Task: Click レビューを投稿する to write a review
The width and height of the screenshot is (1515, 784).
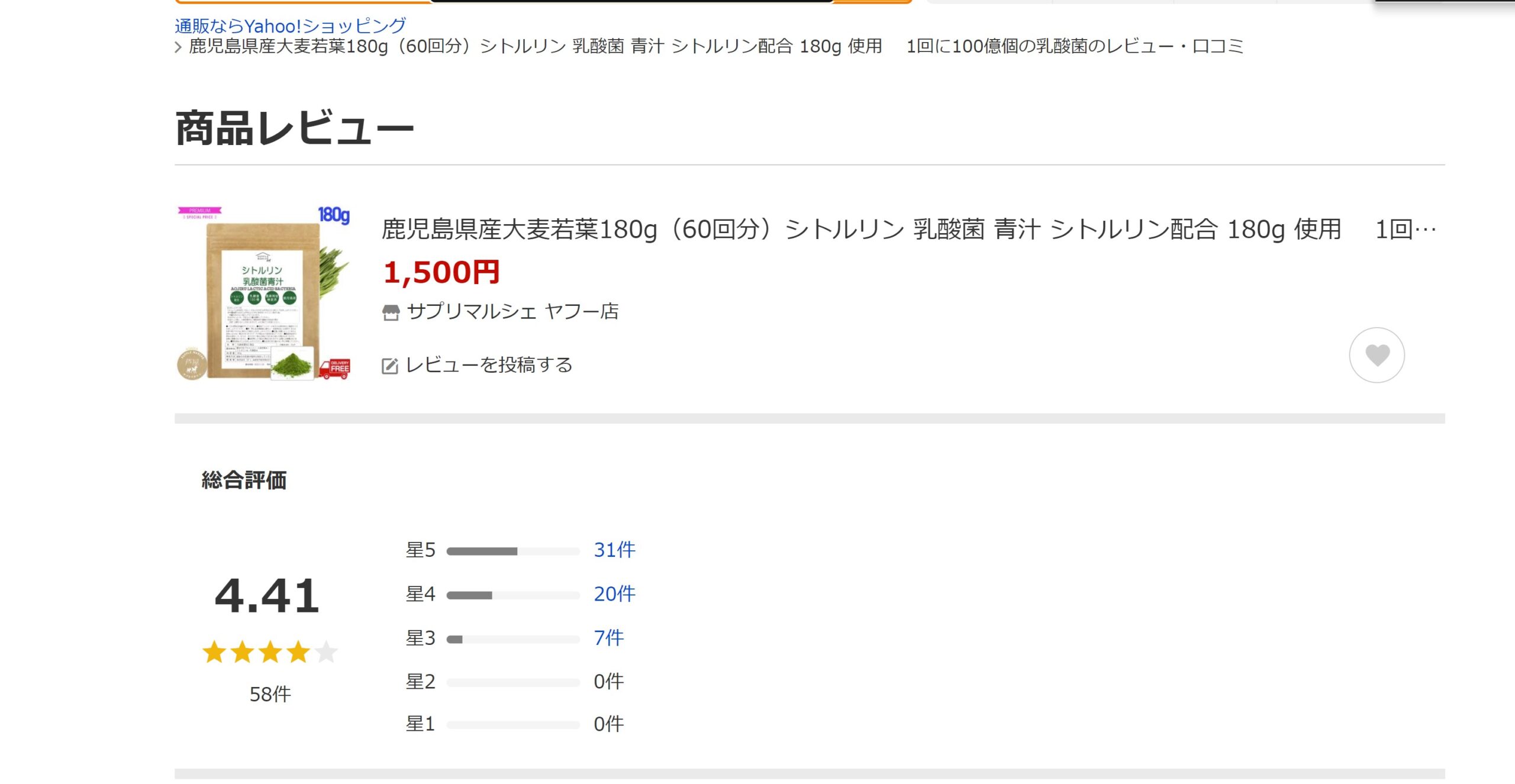Action: (x=489, y=365)
